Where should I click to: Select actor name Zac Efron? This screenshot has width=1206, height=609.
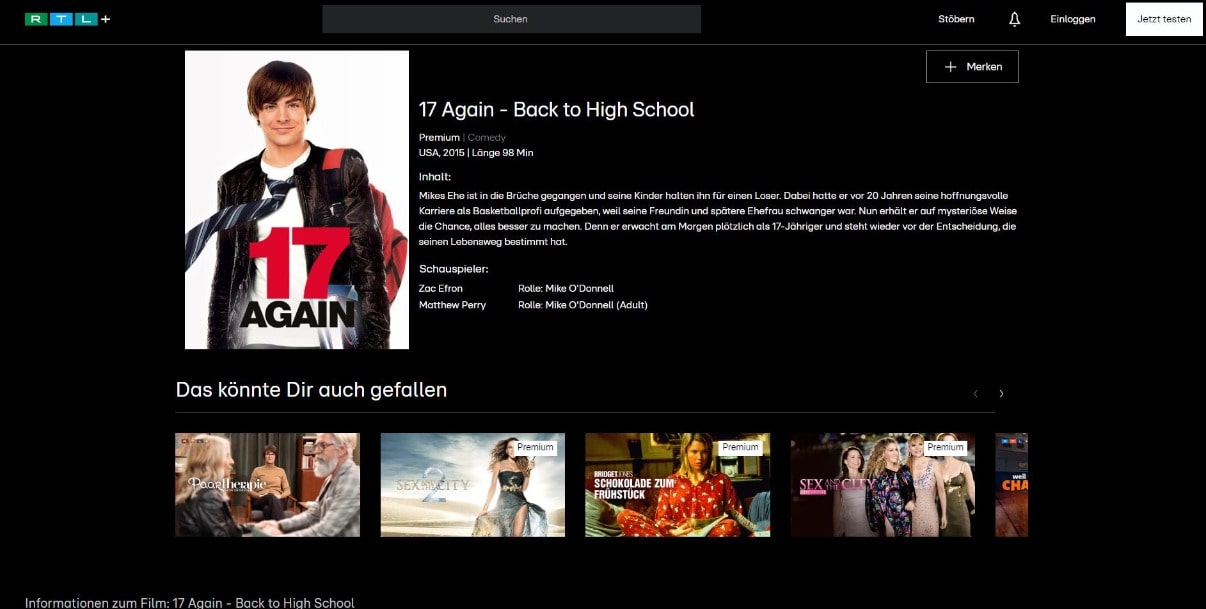click(441, 289)
